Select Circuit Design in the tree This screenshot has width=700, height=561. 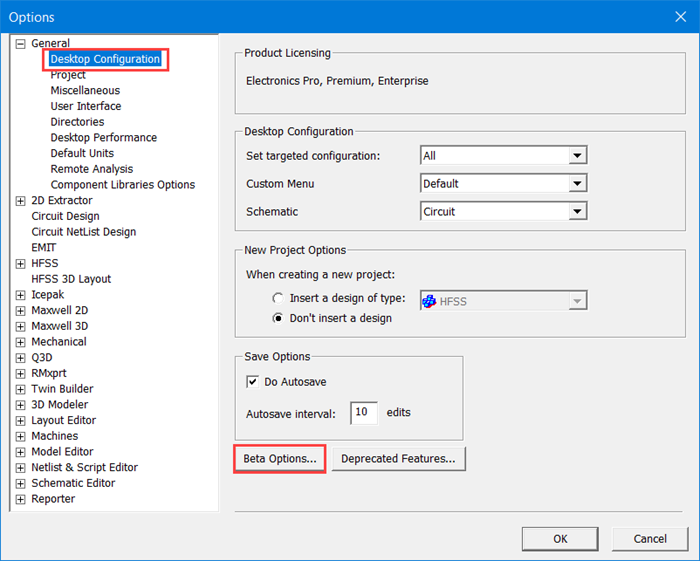point(65,216)
